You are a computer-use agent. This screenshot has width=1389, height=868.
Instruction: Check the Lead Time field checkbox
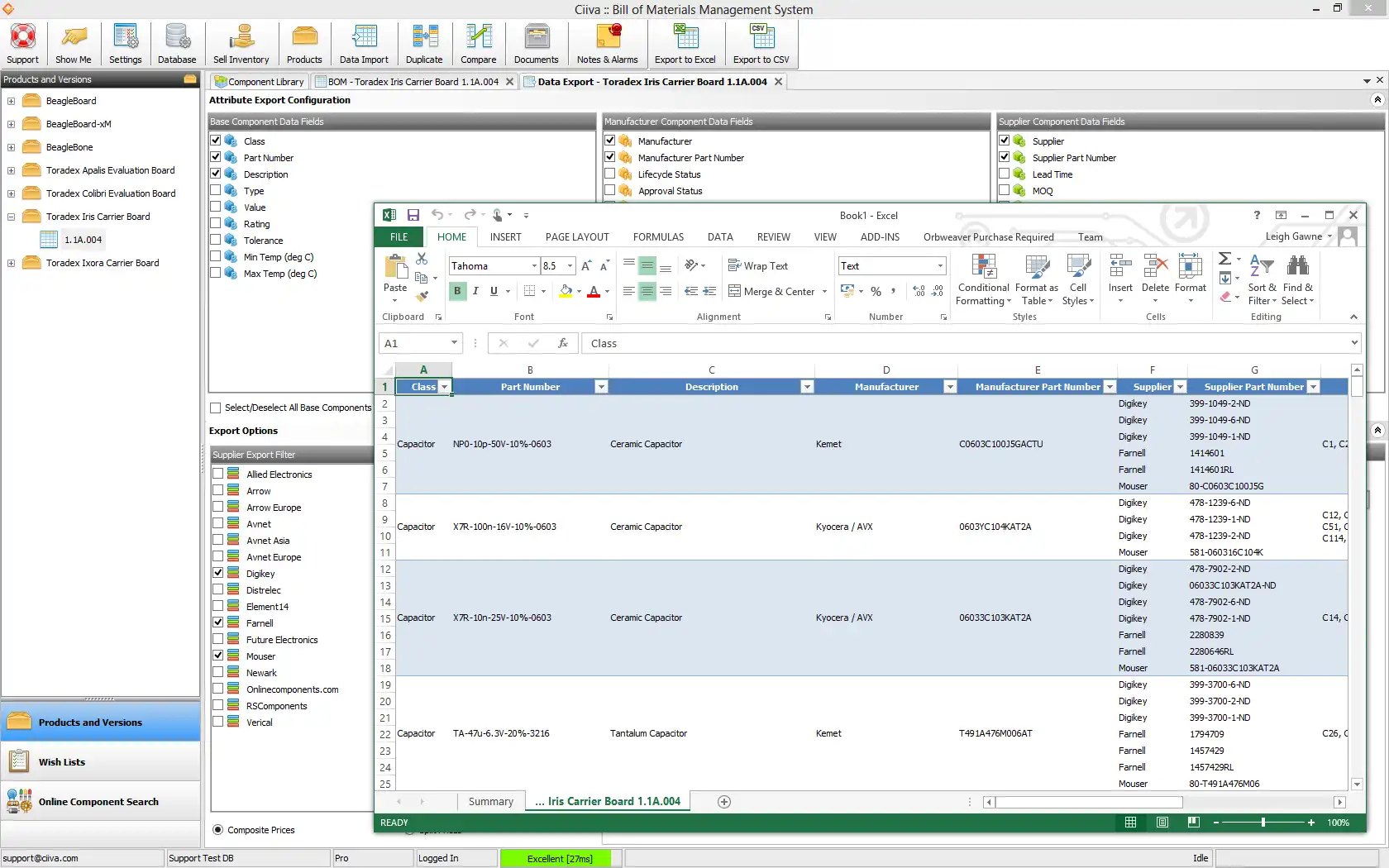1005,174
